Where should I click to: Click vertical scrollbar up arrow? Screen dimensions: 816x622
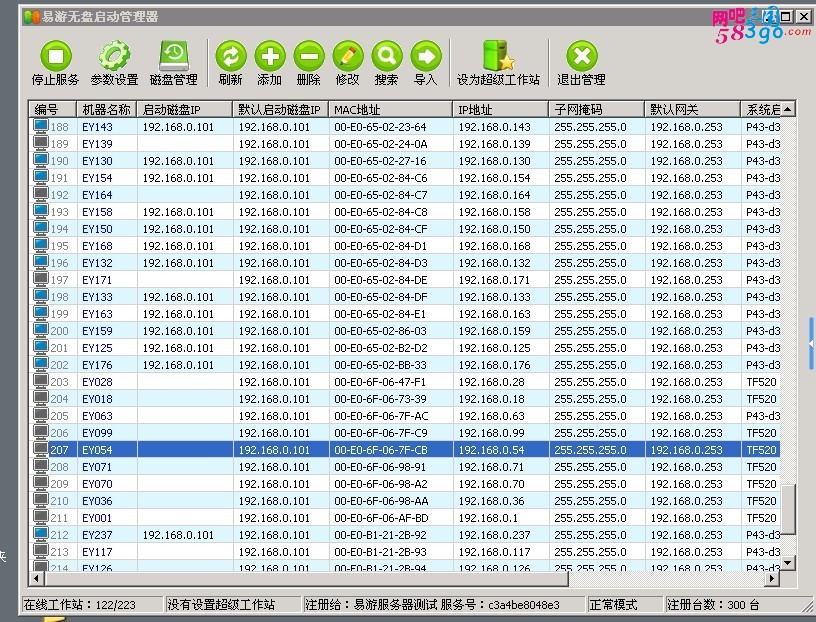point(788,109)
